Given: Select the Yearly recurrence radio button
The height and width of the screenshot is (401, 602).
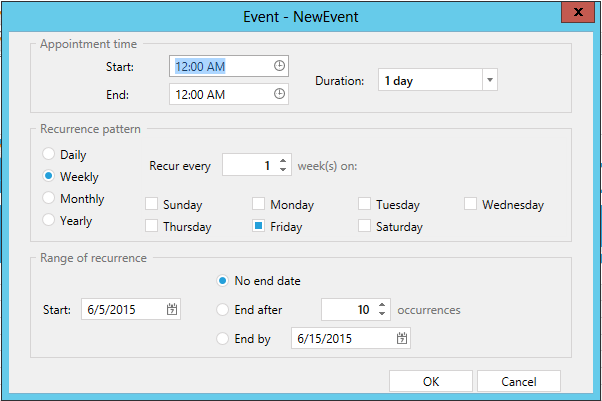Looking at the screenshot, I should click(x=48, y=221).
